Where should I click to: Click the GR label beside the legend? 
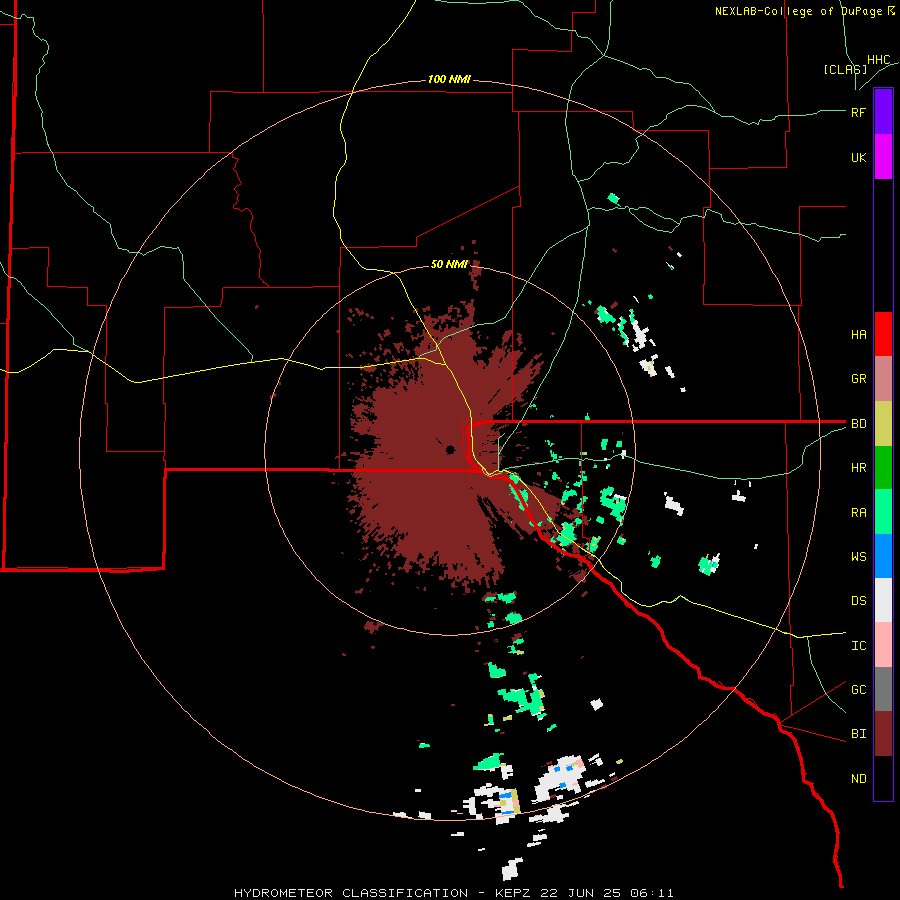click(x=858, y=379)
